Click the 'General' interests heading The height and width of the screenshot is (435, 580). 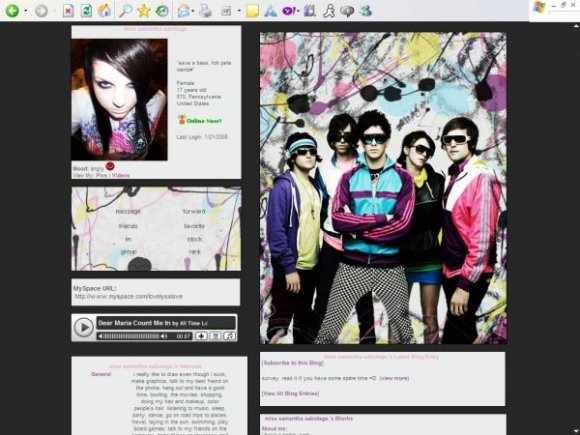tap(101, 374)
